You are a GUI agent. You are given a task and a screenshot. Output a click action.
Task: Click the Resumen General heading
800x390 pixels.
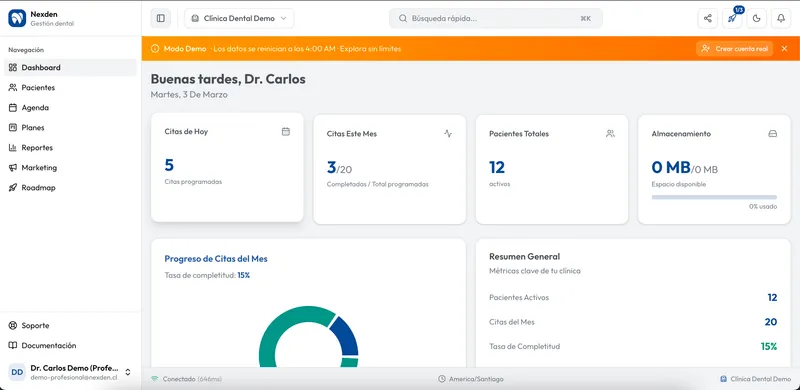(x=524, y=256)
